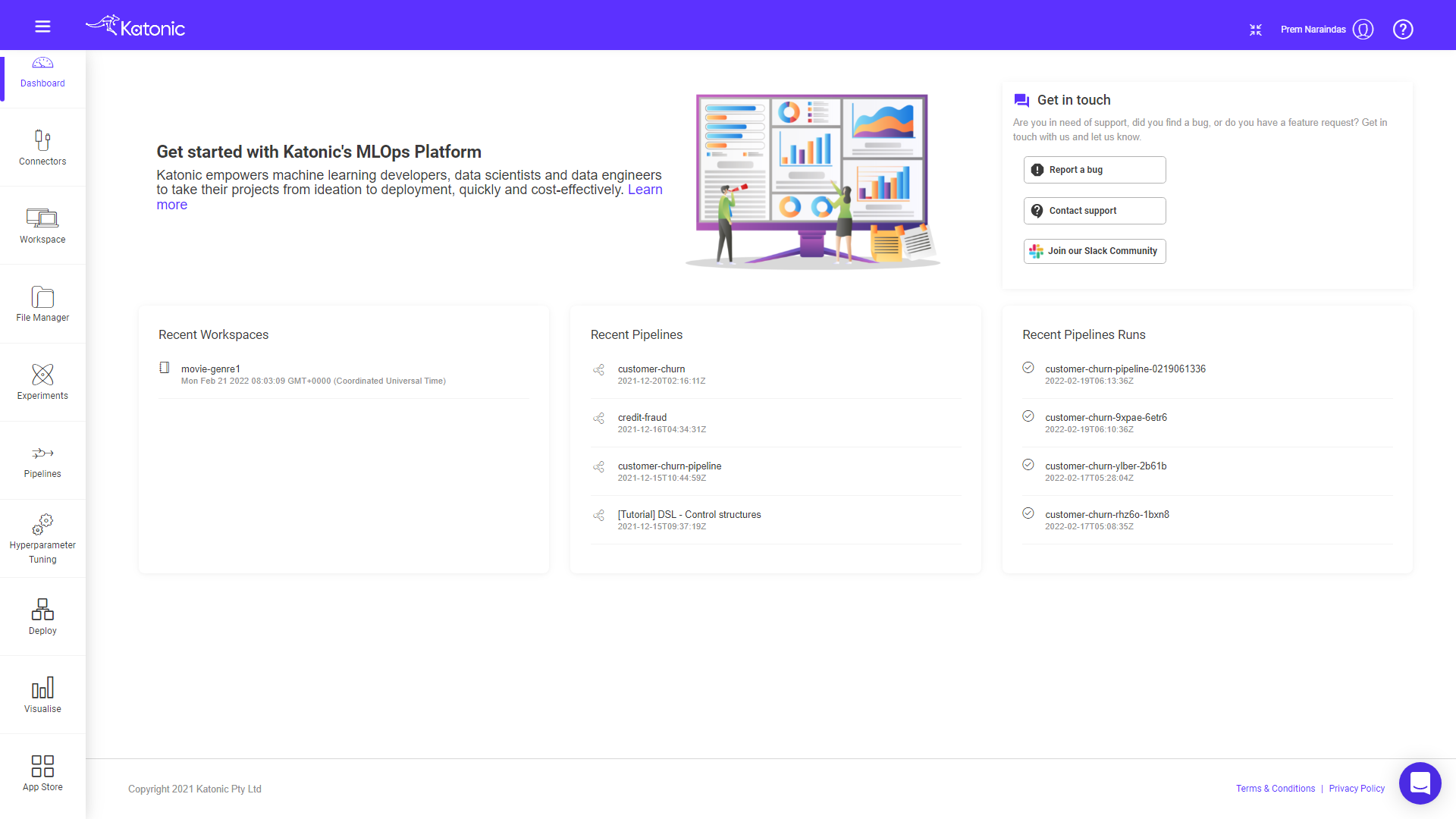1456x819 pixels.
Task: Click status check for customer-churn-ylber-2b61b
Action: 1028,465
